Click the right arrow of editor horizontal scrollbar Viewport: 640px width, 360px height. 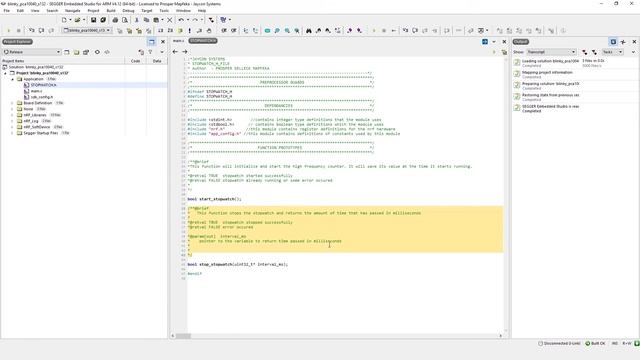coord(501,336)
